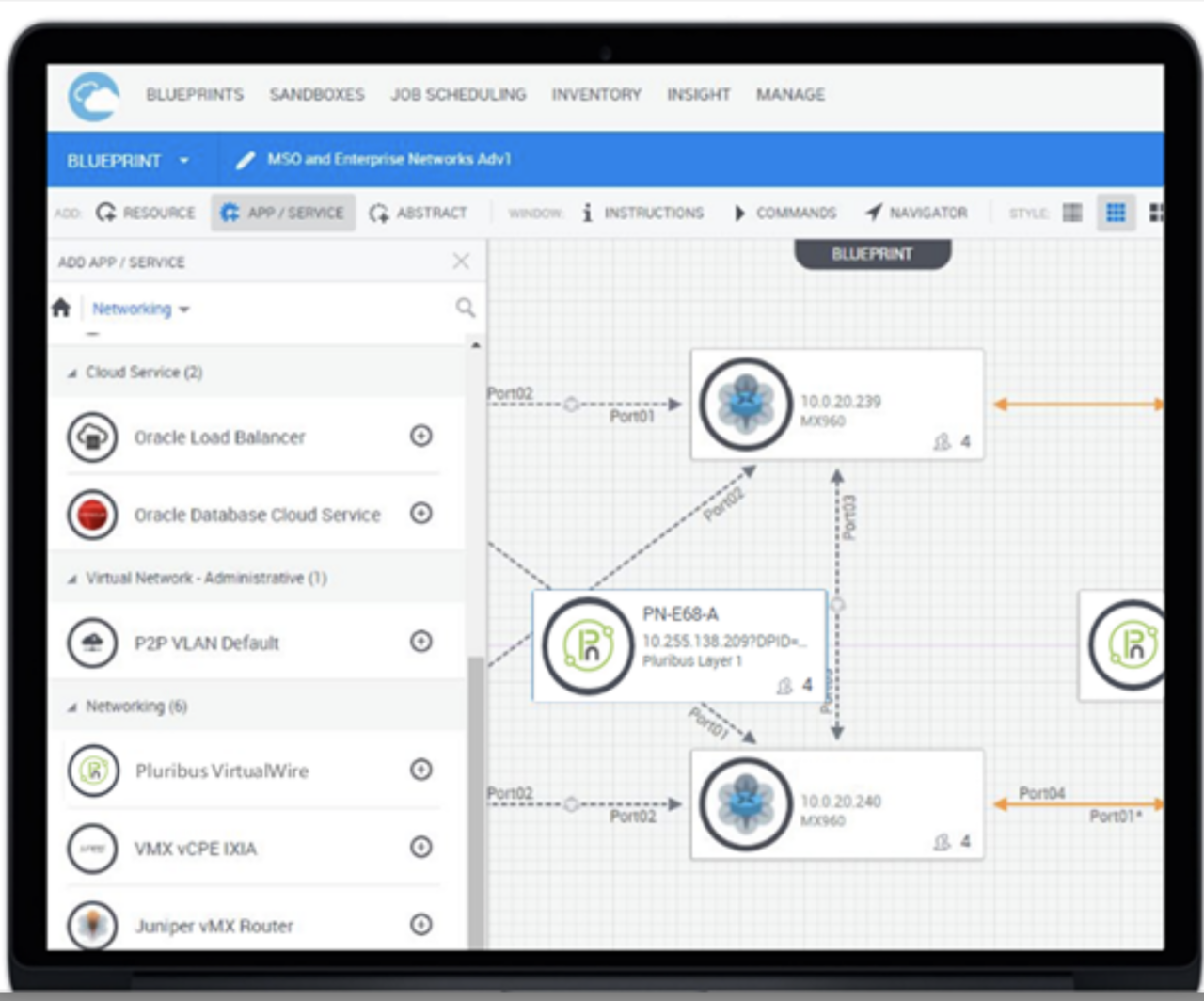The height and width of the screenshot is (1001, 1204).
Task: Click the PN-E68-A node title
Action: coord(680,614)
